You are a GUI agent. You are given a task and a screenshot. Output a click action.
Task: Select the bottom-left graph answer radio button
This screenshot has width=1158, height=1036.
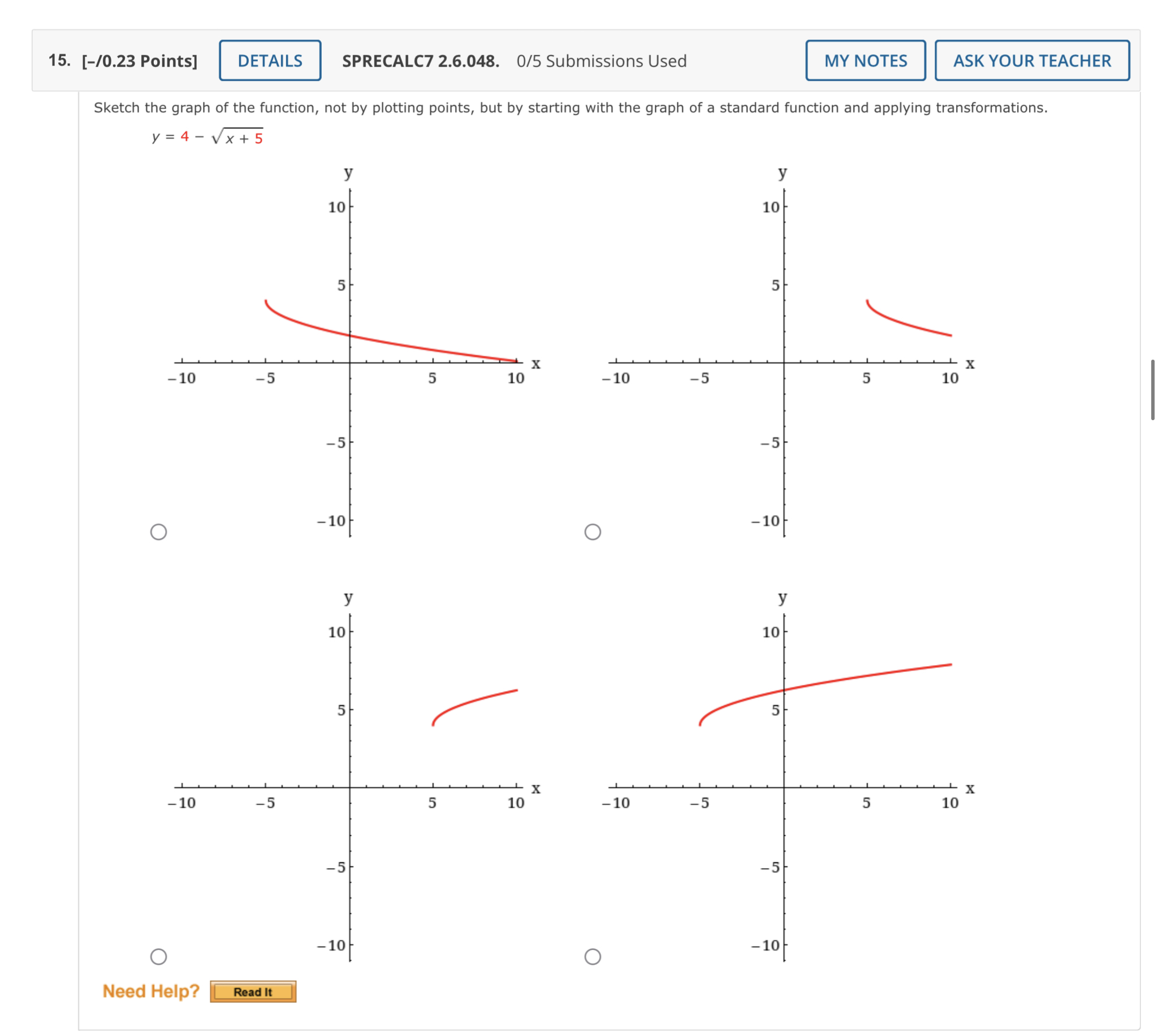point(159,956)
